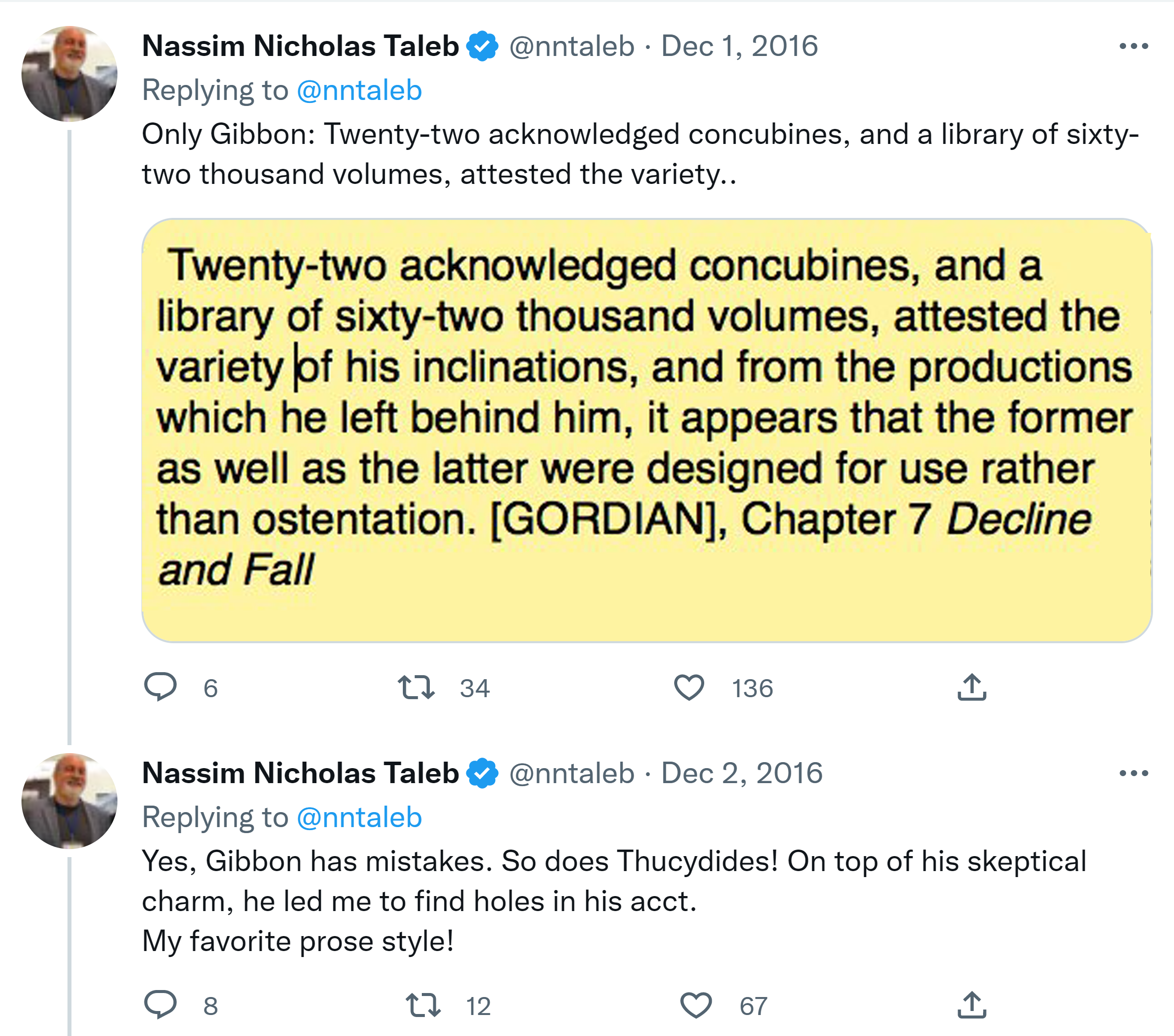Reply to the Dec 2 Thucydides tweet
Screen dimensions: 1174x1036
(x=160, y=1005)
